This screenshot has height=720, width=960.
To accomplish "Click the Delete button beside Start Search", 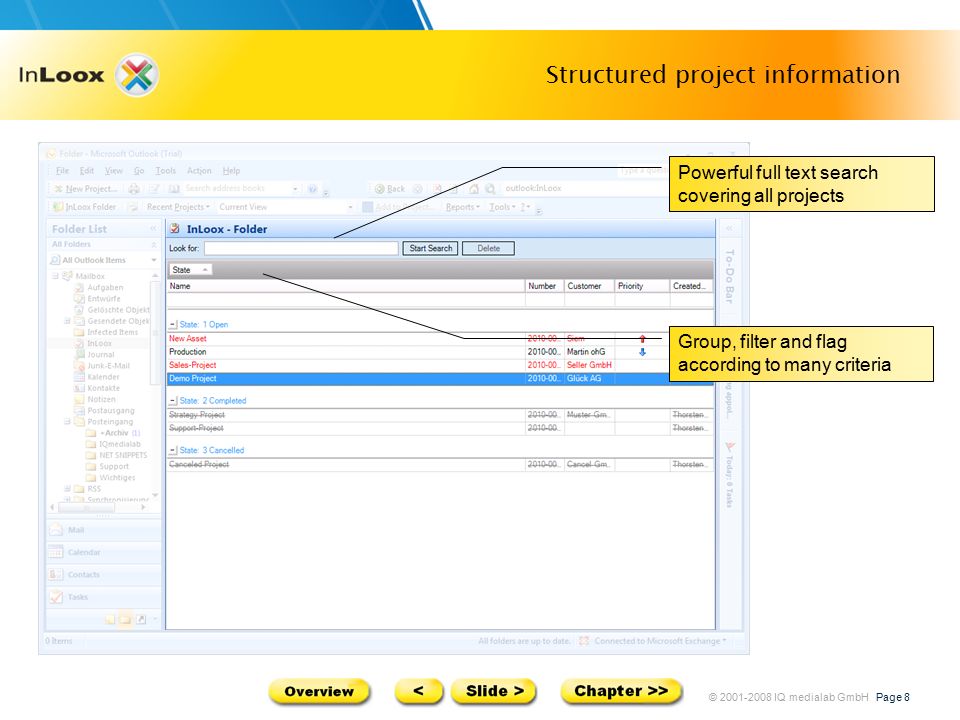I will (488, 248).
